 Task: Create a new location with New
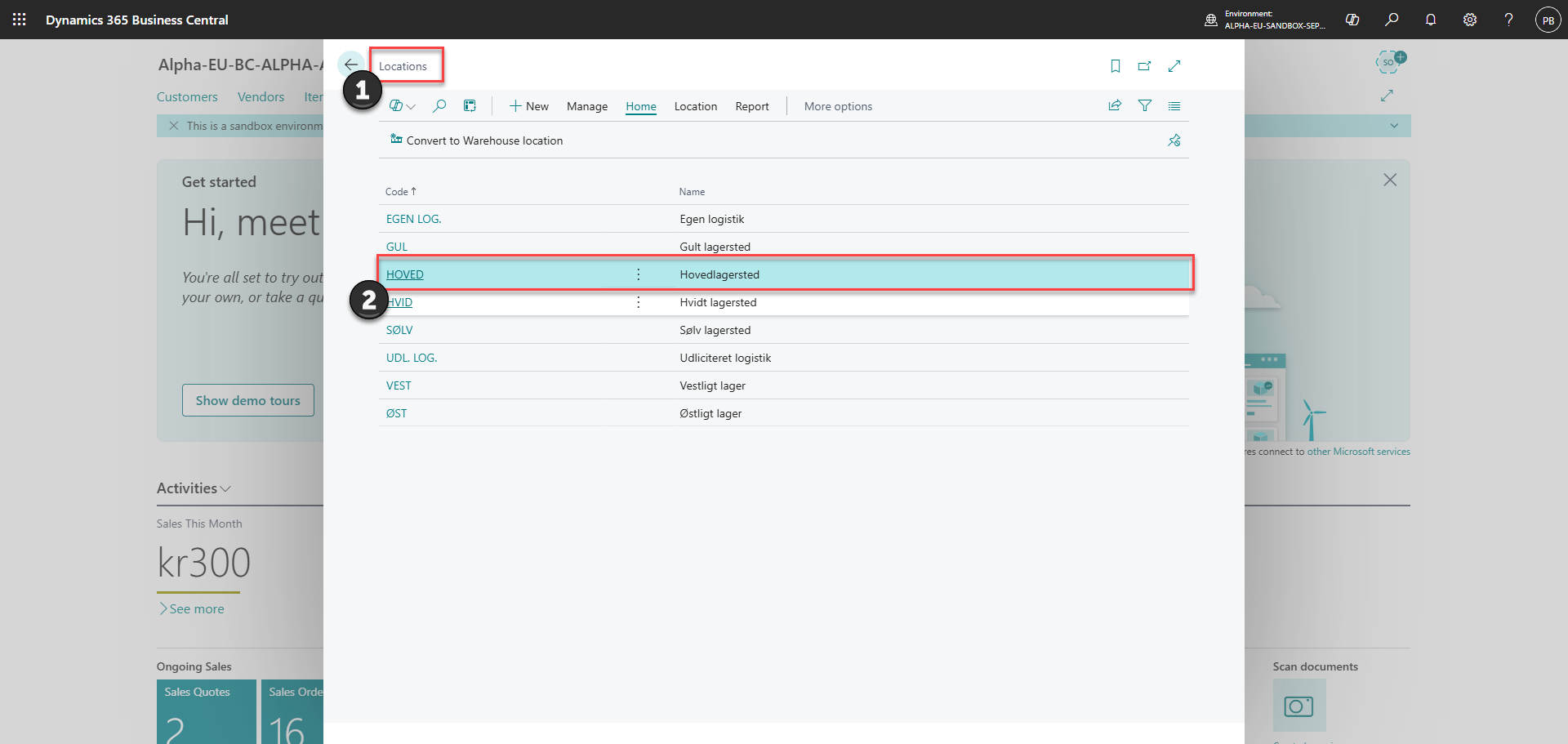pos(528,106)
